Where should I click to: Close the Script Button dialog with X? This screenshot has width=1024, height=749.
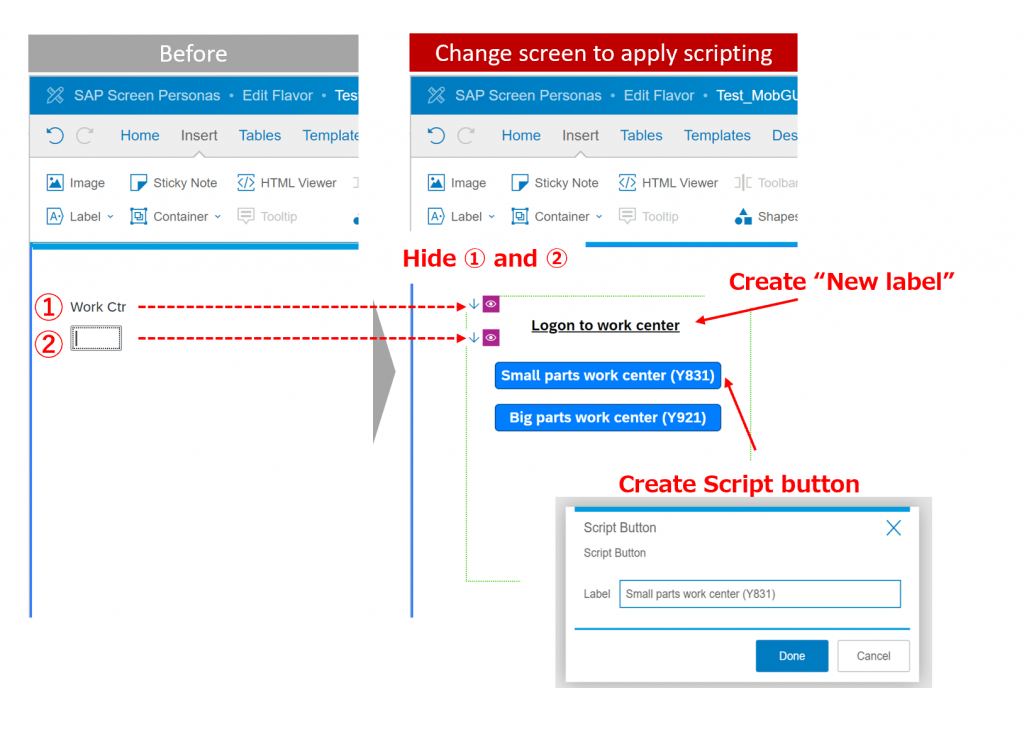coord(893,528)
